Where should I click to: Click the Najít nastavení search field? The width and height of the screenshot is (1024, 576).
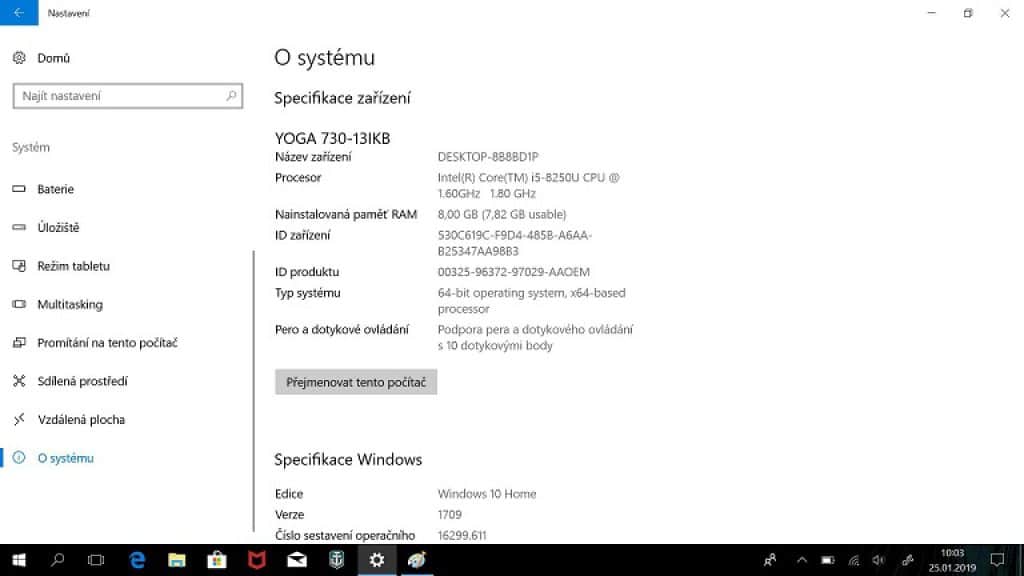[x=127, y=96]
